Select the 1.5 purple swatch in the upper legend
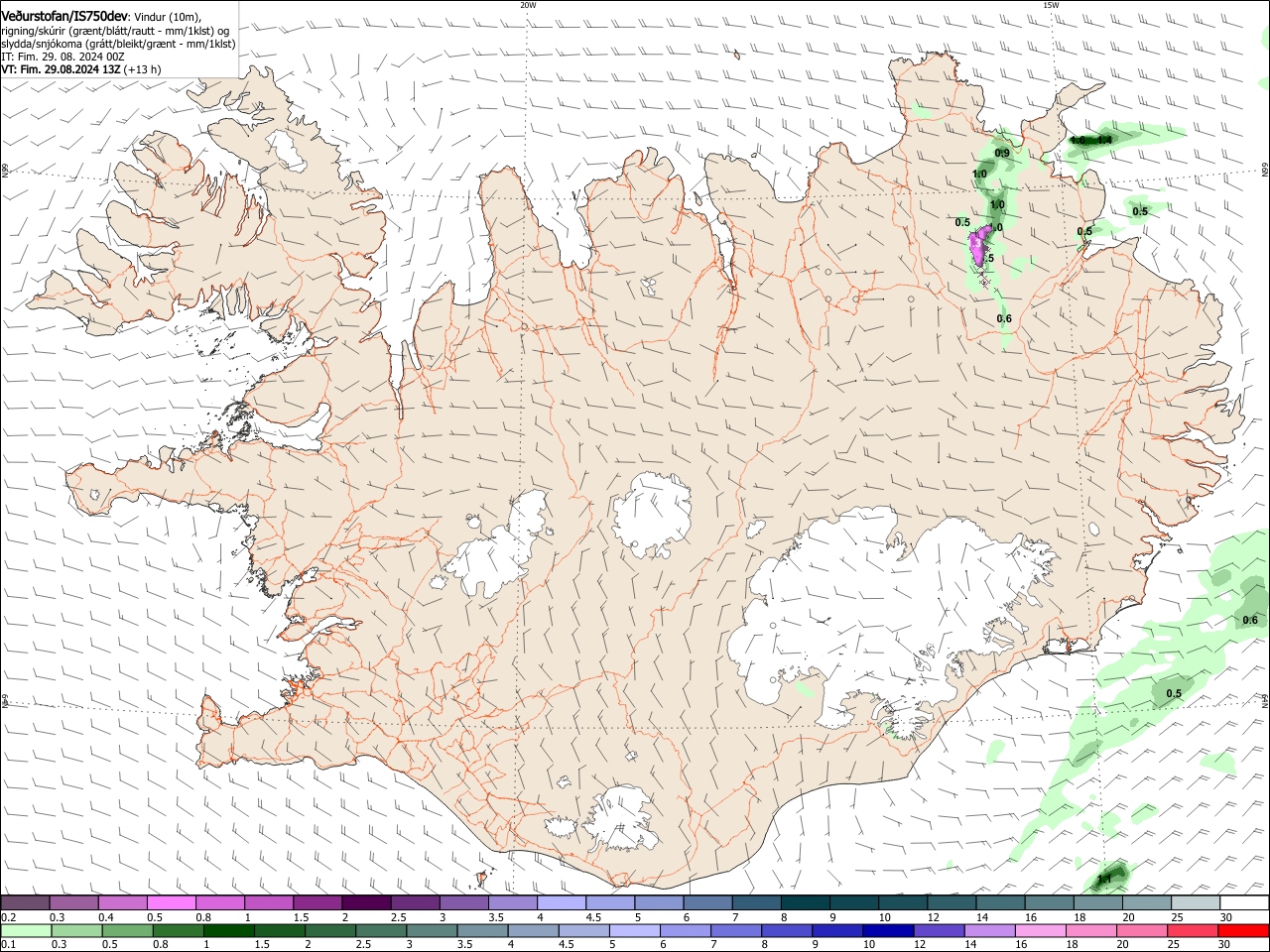Viewport: 1270px width, 952px height. click(317, 902)
